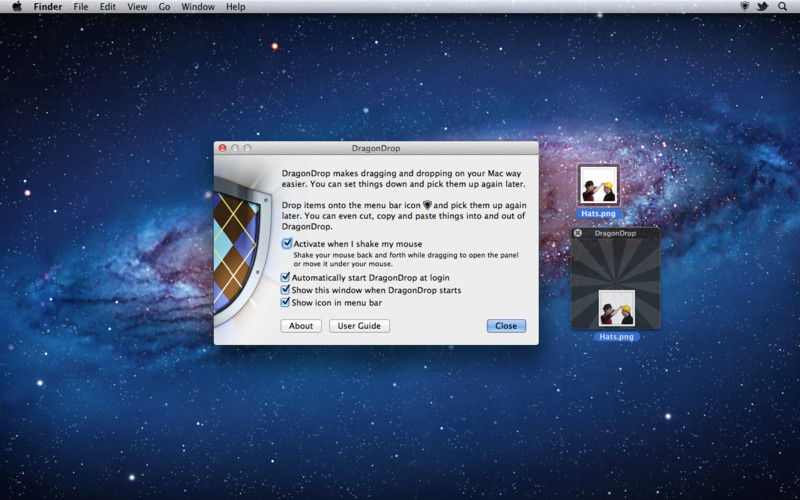Open the Twitter bird menu bar icon
Screen dimensions: 800x500
(762, 7)
